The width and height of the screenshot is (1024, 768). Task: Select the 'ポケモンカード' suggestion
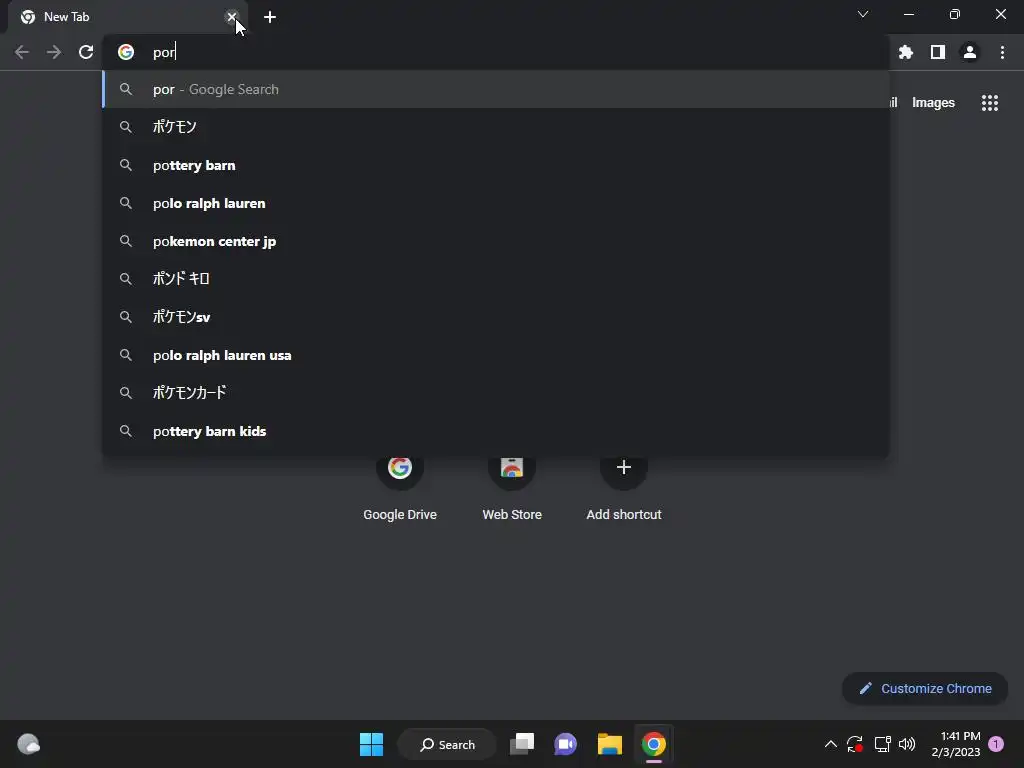(x=496, y=392)
